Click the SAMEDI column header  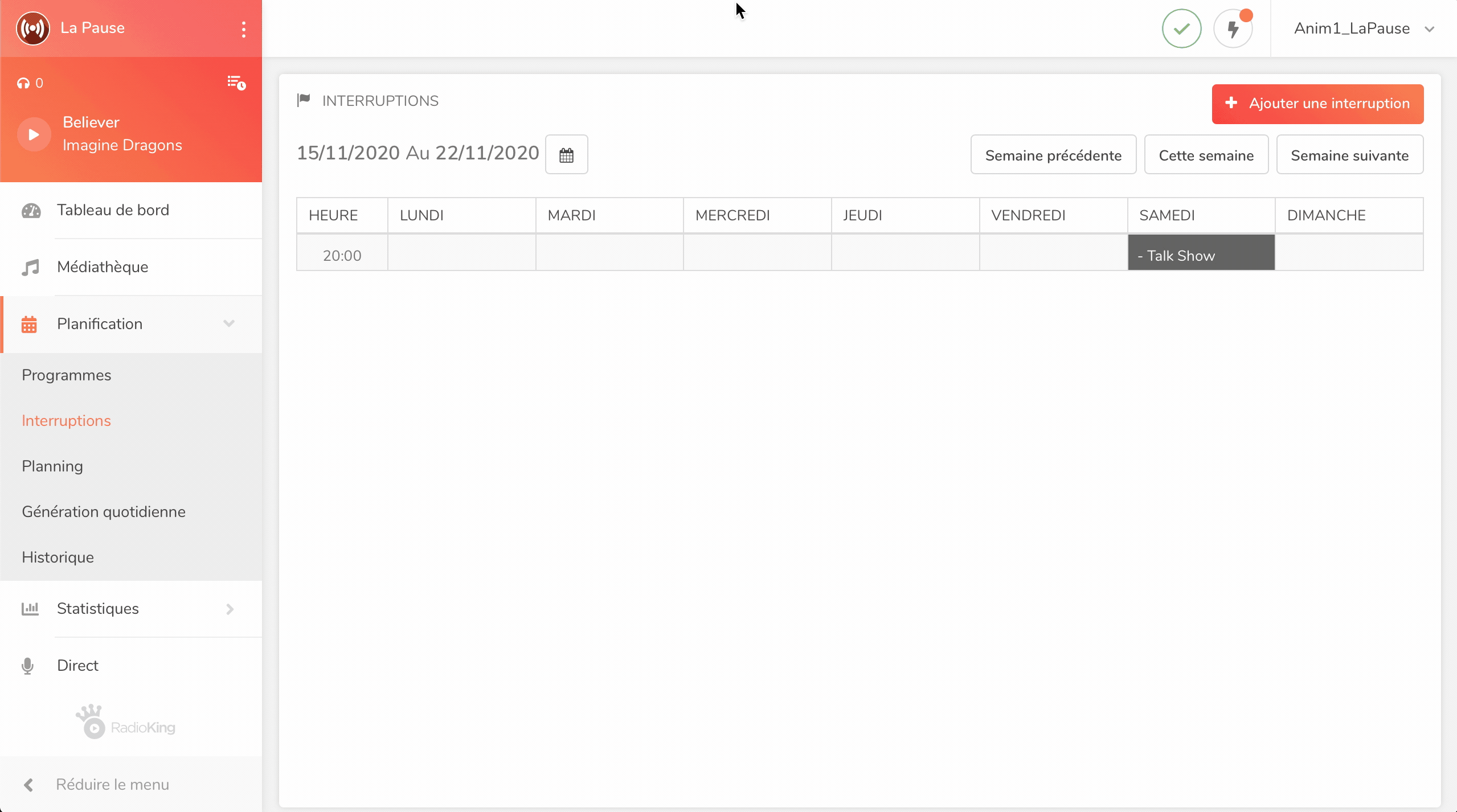1201,215
